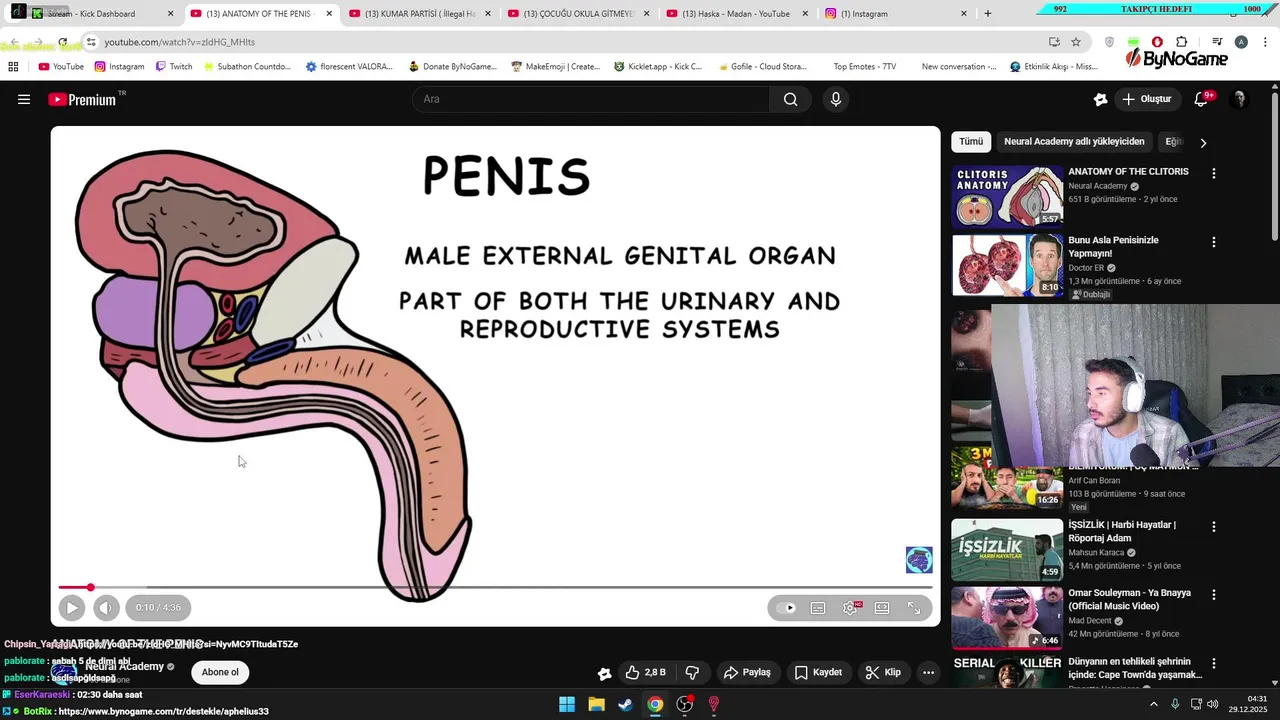
Task: Open the account avatar menu on YouTube
Action: [x=1239, y=99]
